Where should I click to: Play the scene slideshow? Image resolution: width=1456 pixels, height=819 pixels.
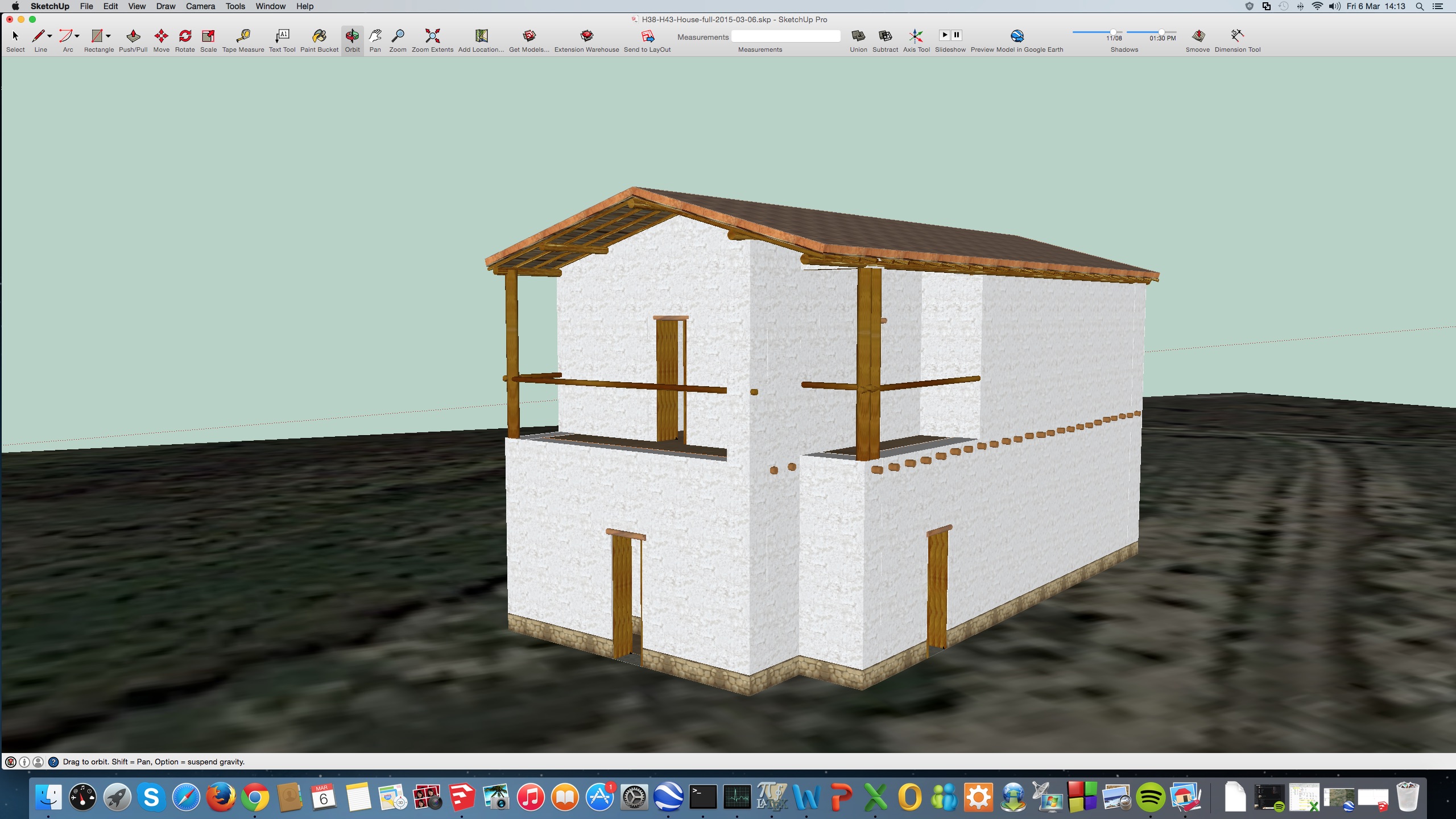pos(944,35)
